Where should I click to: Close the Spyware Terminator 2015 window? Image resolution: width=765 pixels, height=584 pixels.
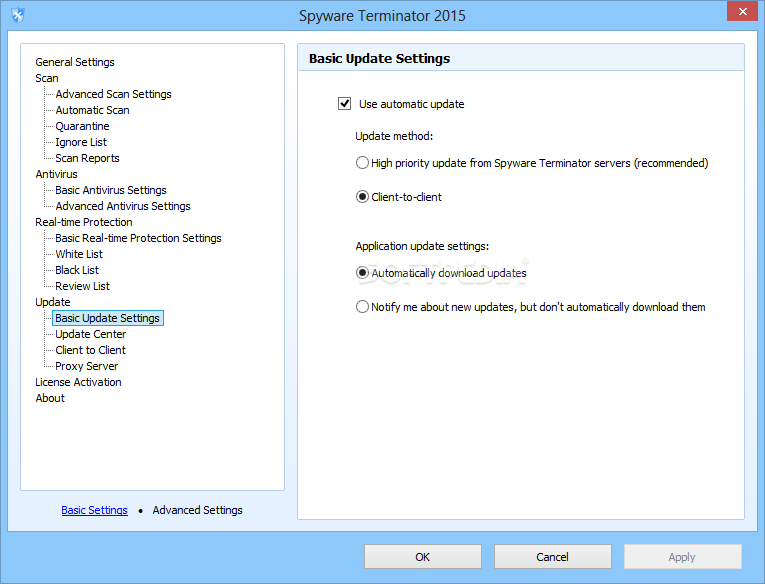point(742,11)
